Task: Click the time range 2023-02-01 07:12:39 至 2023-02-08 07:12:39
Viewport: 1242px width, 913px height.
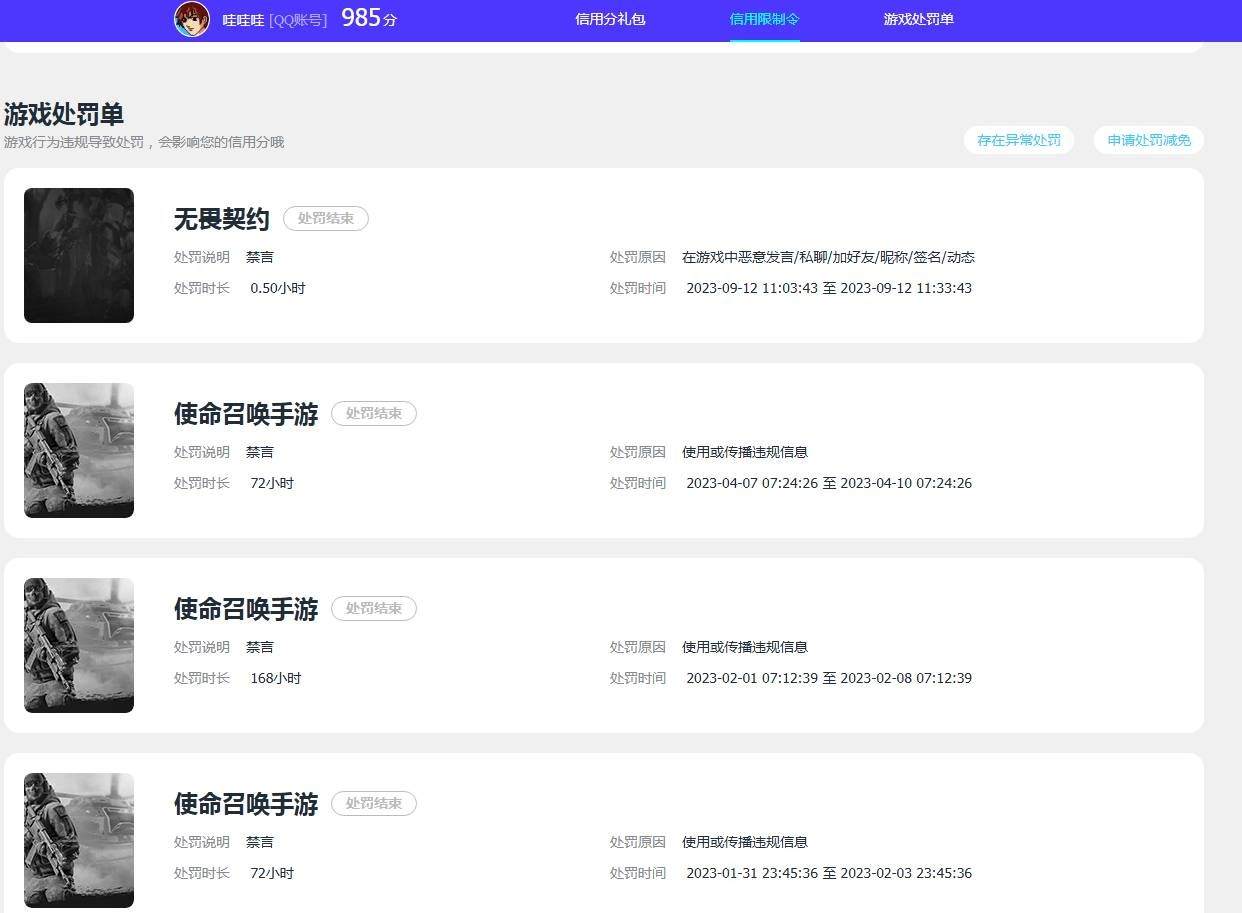Action: [829, 678]
